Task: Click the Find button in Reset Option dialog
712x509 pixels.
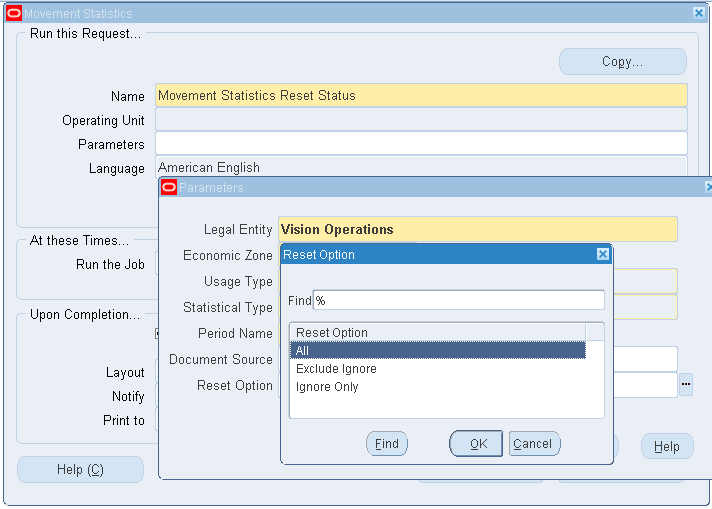Action: 387,444
